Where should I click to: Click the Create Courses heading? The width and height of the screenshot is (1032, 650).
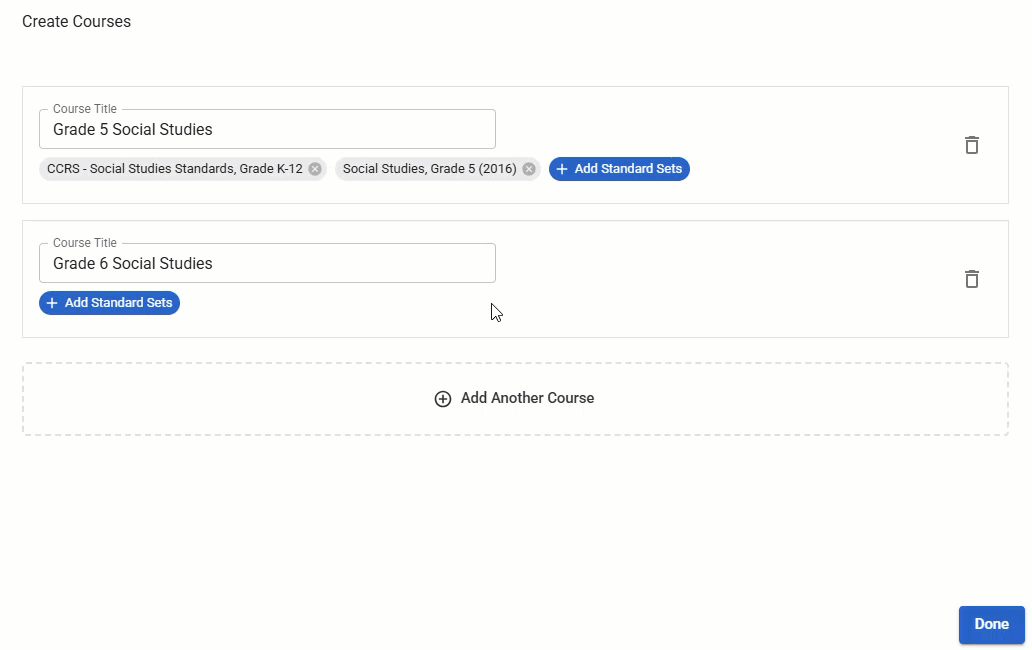tap(76, 22)
